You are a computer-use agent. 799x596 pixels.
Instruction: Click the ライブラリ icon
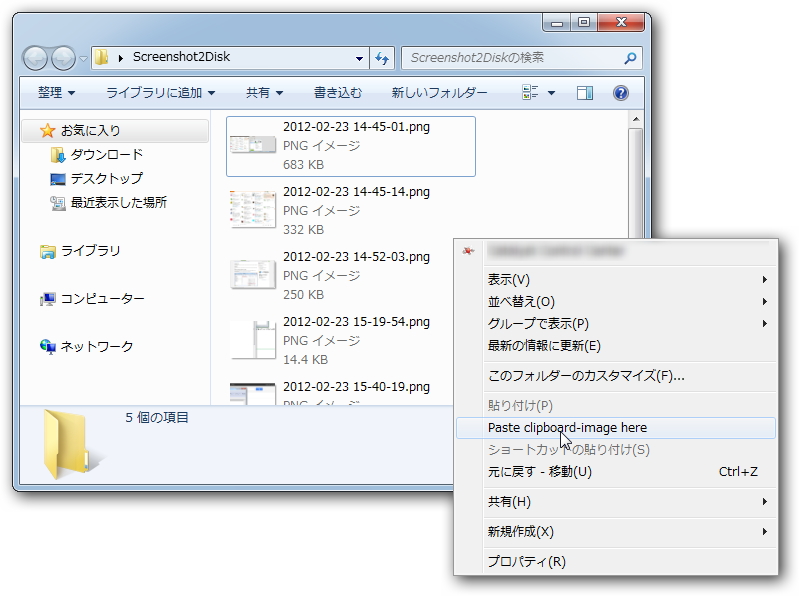(48, 251)
